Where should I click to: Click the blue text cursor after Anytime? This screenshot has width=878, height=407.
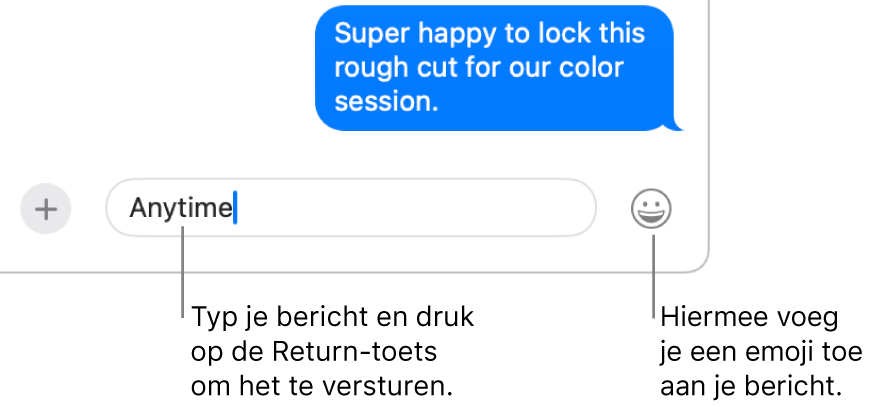click(x=235, y=208)
